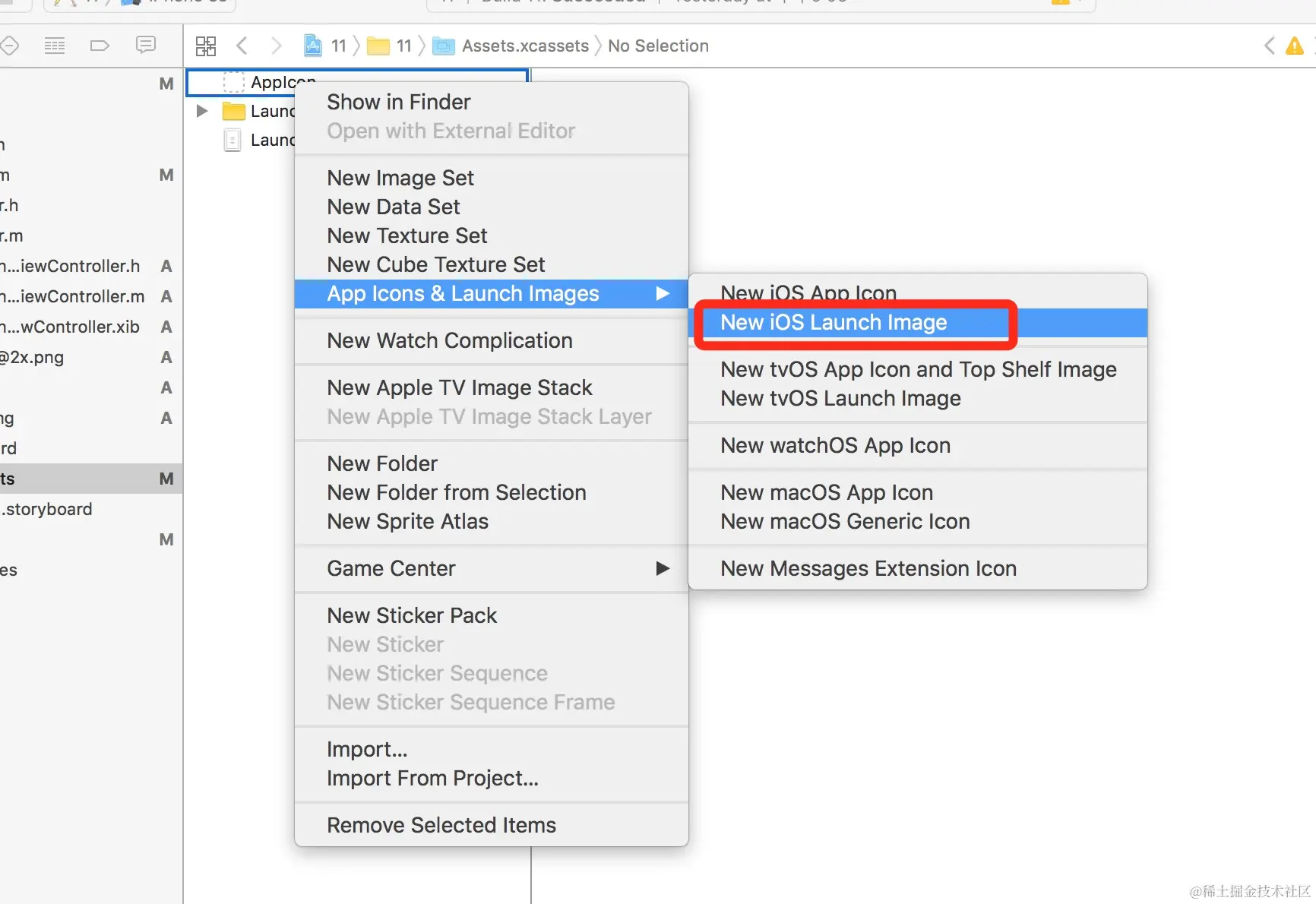Choose the Import… menu entry
Viewport: 1316px width, 904px height.
click(491, 750)
